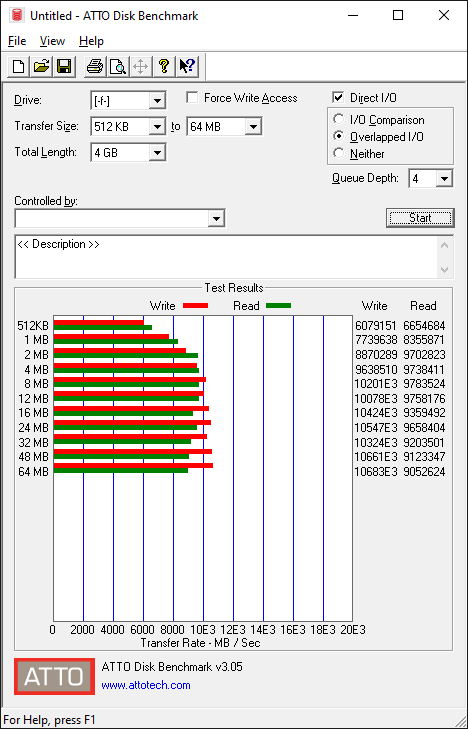
Task: Click the yellow question mark About icon
Action: pos(164,66)
